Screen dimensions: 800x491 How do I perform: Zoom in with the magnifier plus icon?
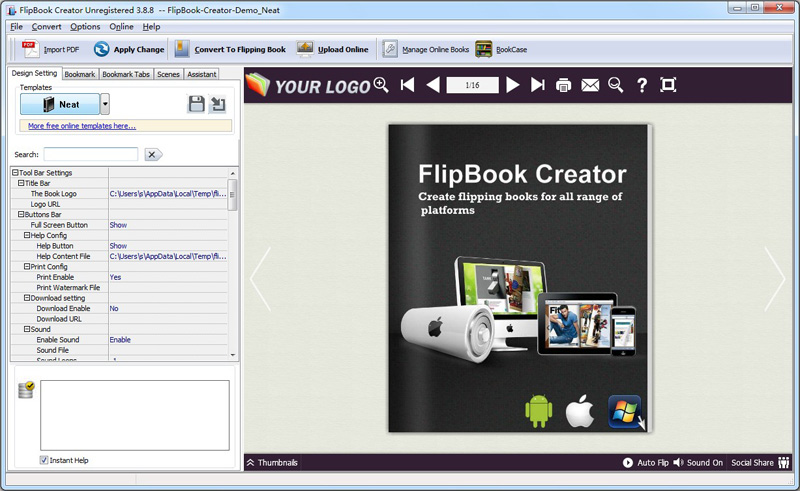coord(381,85)
